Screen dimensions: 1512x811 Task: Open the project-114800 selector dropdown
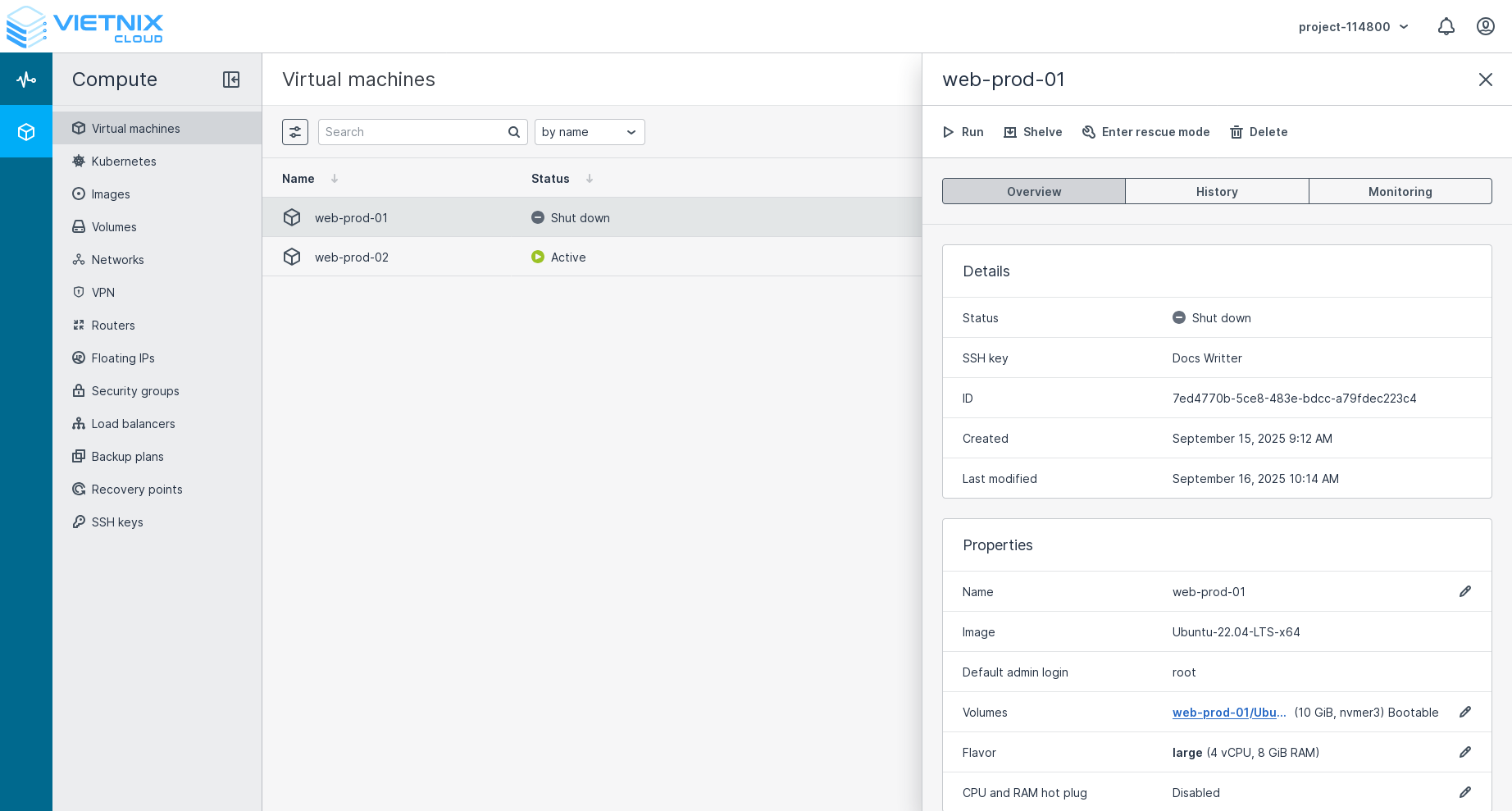click(x=1353, y=26)
